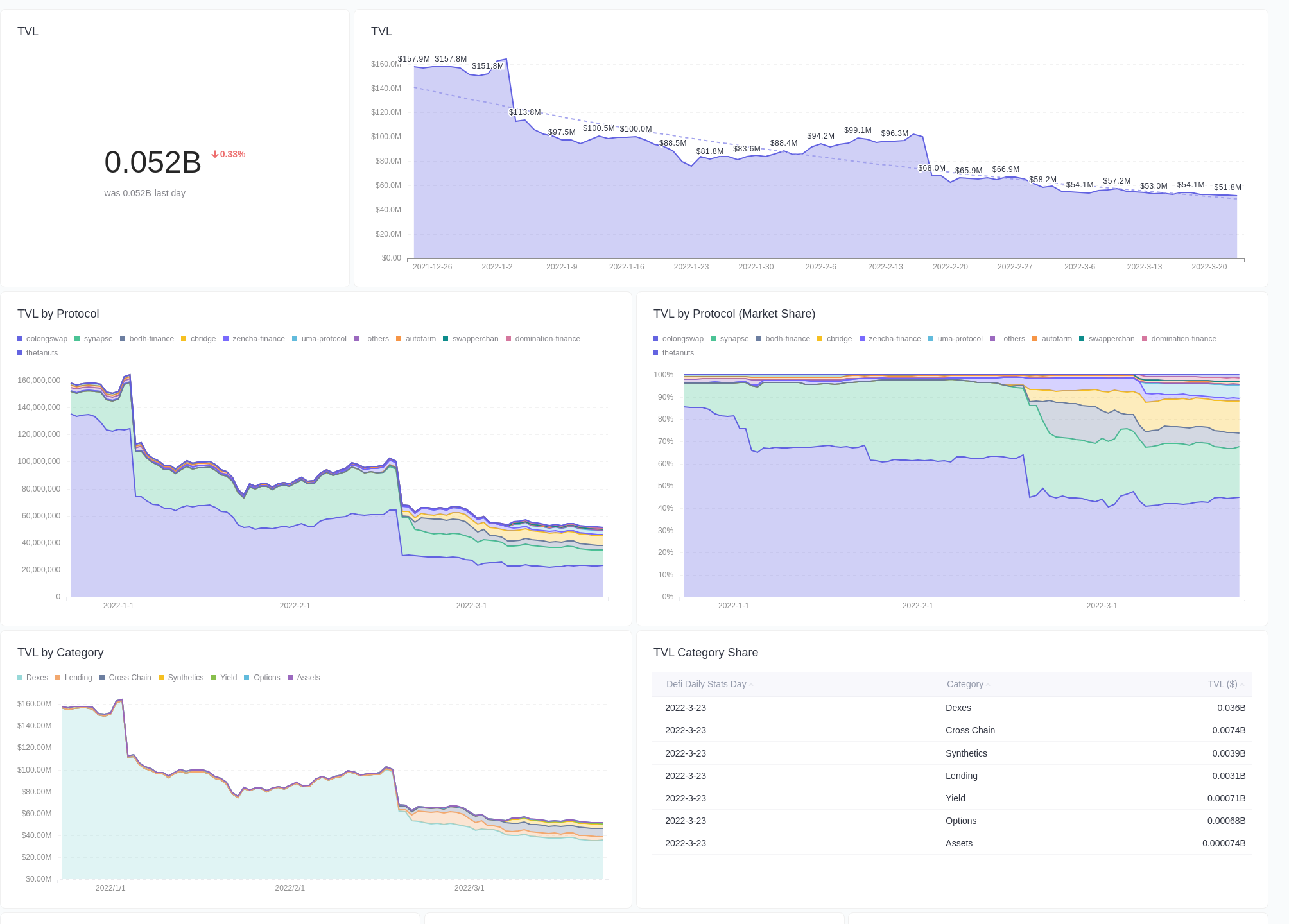The height and width of the screenshot is (924, 1289).
Task: Sort the Category column in TVL Category Share
Action: pos(964,684)
